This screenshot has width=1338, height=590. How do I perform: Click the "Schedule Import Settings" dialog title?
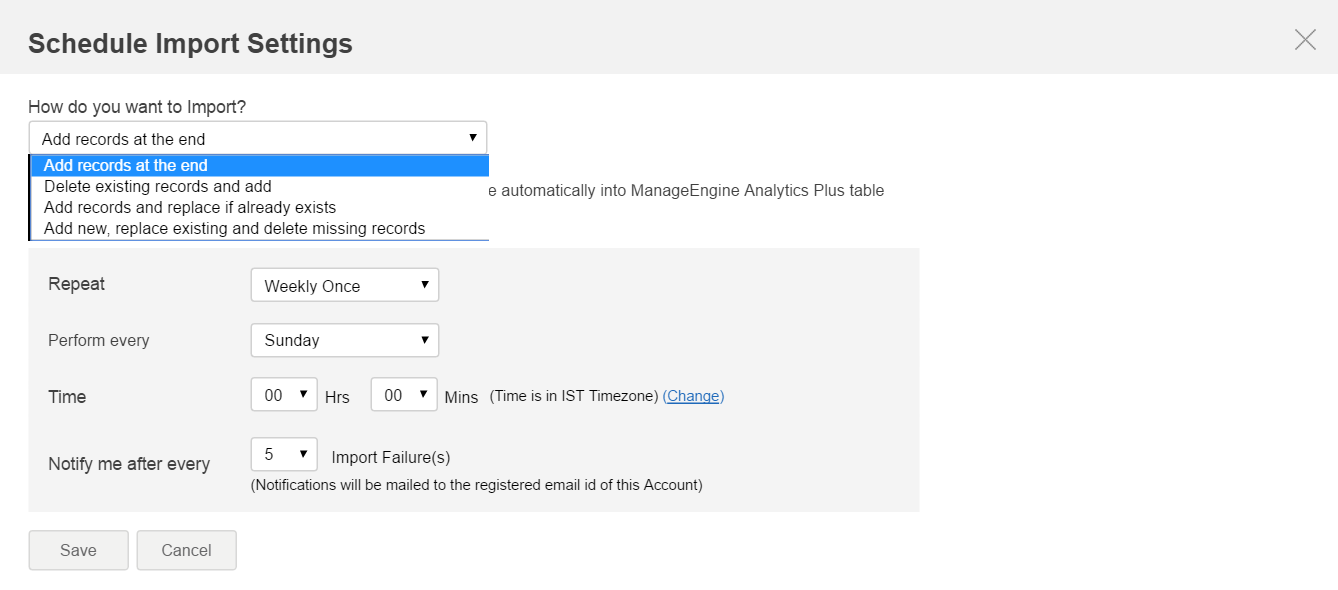point(190,44)
